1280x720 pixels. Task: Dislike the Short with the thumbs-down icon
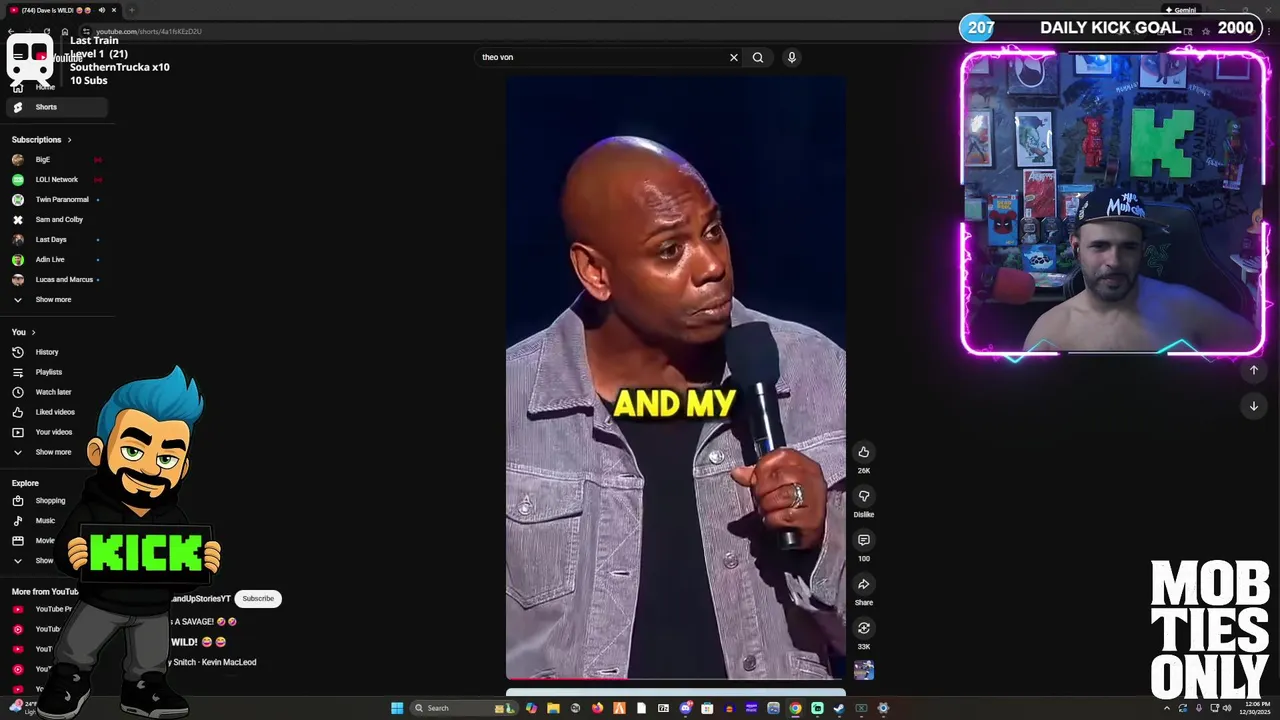[864, 496]
